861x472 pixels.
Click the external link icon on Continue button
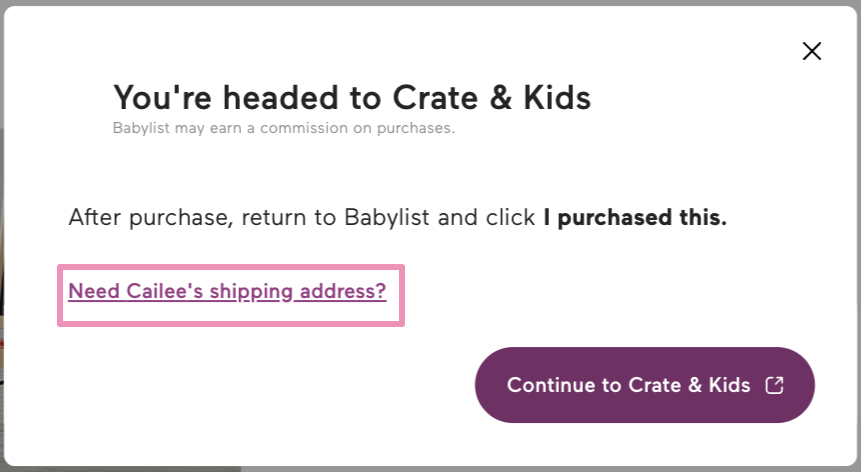[774, 385]
